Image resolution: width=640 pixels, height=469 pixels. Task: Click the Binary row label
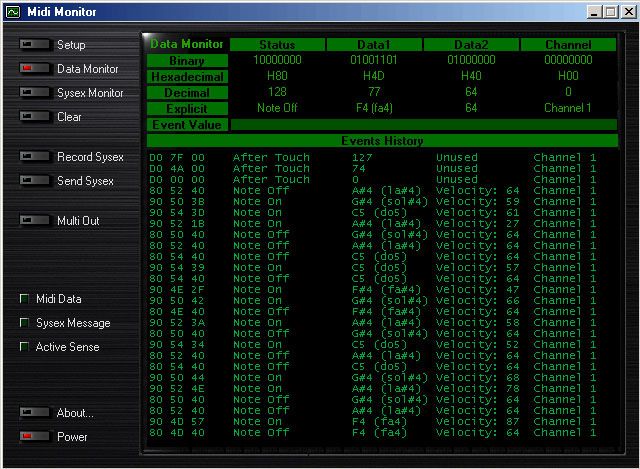(187, 61)
